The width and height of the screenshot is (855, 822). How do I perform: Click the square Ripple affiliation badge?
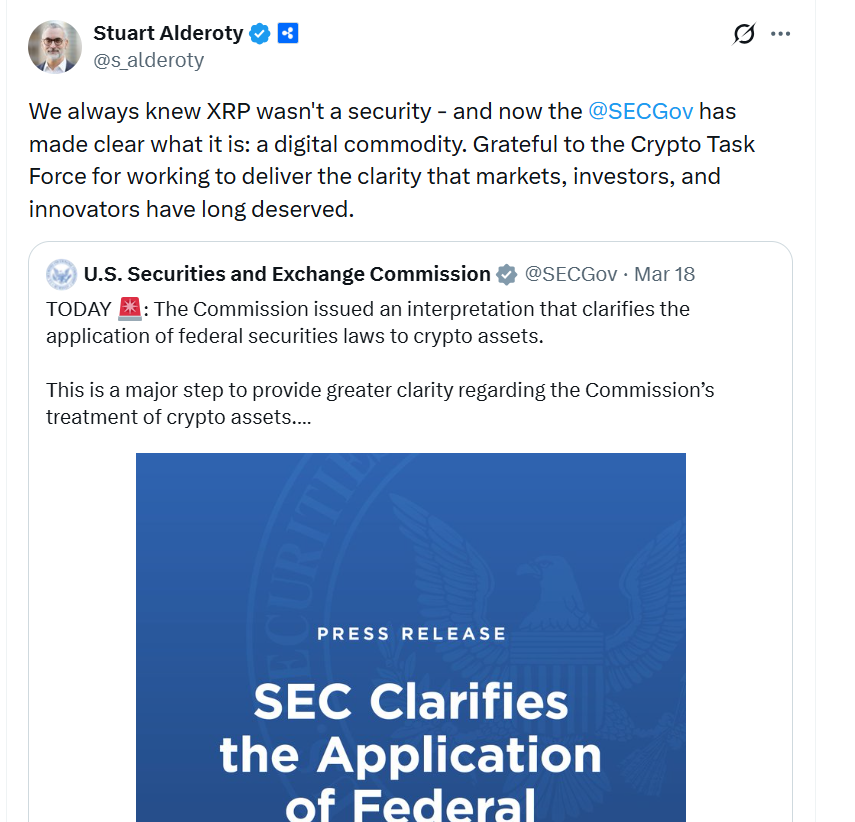pyautogui.click(x=286, y=32)
